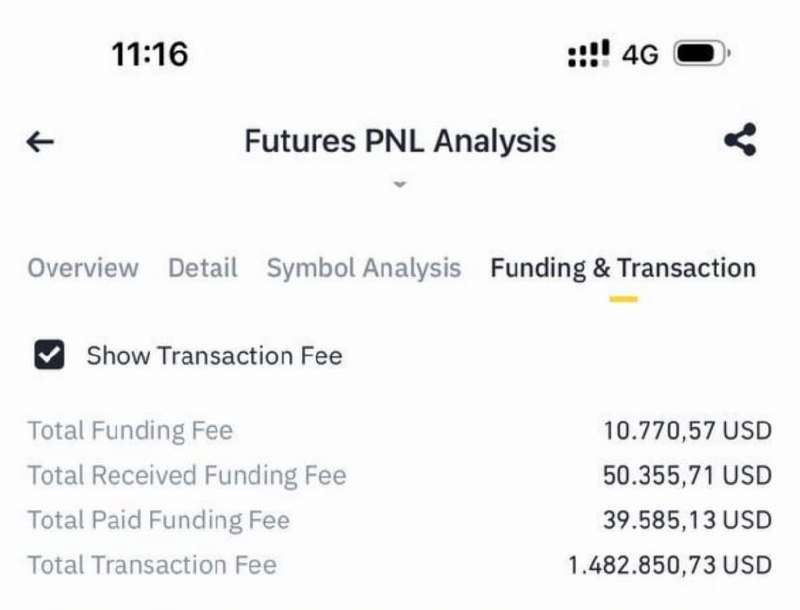Viewport: 800px width, 610px height.
Task: Open the Detail tab
Action: [x=202, y=268]
